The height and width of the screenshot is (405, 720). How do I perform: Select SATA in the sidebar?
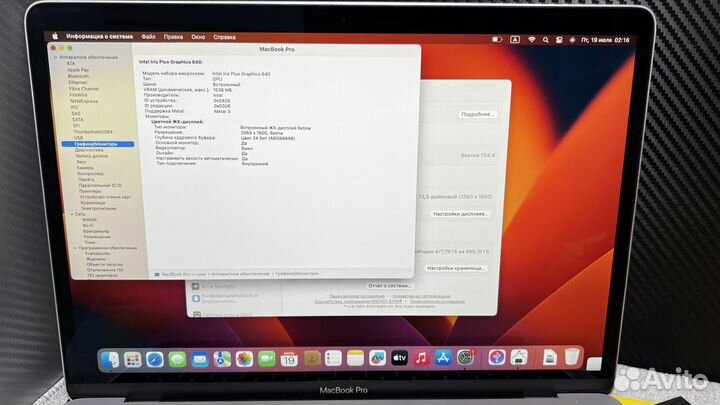[x=78, y=119]
